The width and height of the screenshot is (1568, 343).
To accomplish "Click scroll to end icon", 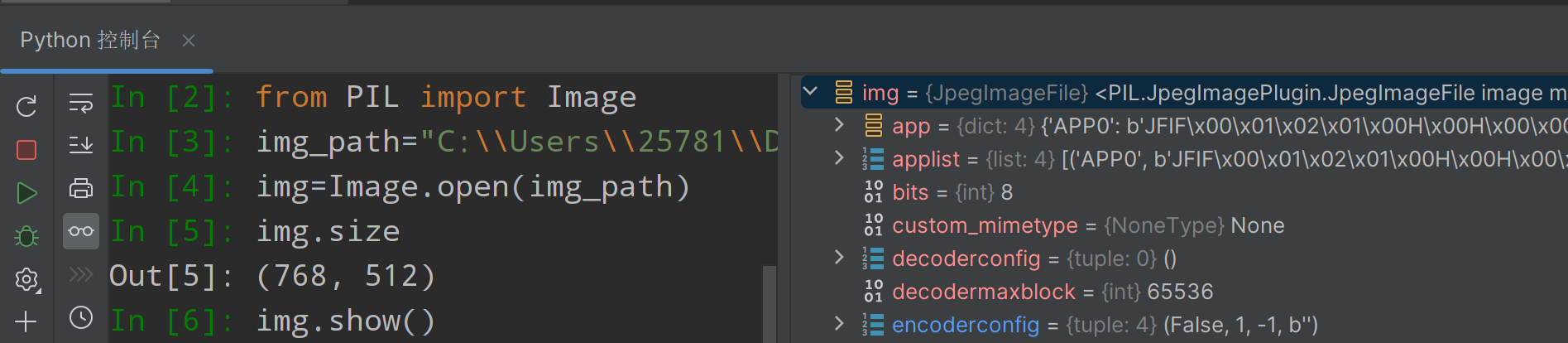I will pyautogui.click(x=81, y=145).
